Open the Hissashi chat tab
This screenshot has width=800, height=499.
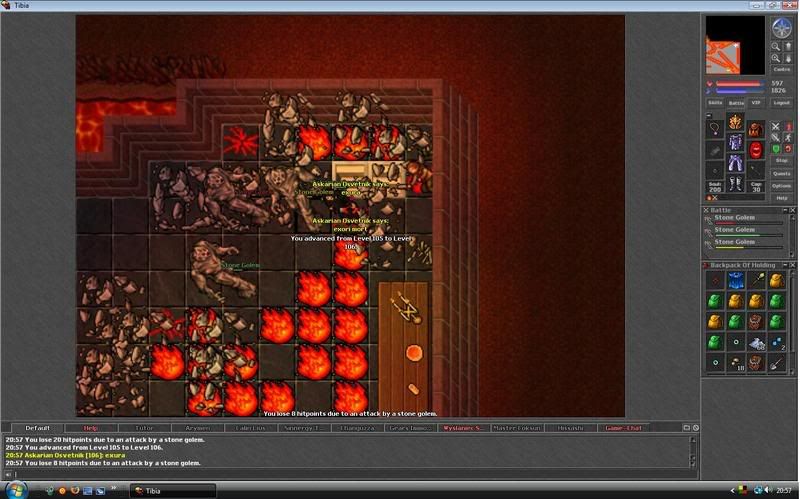point(570,428)
